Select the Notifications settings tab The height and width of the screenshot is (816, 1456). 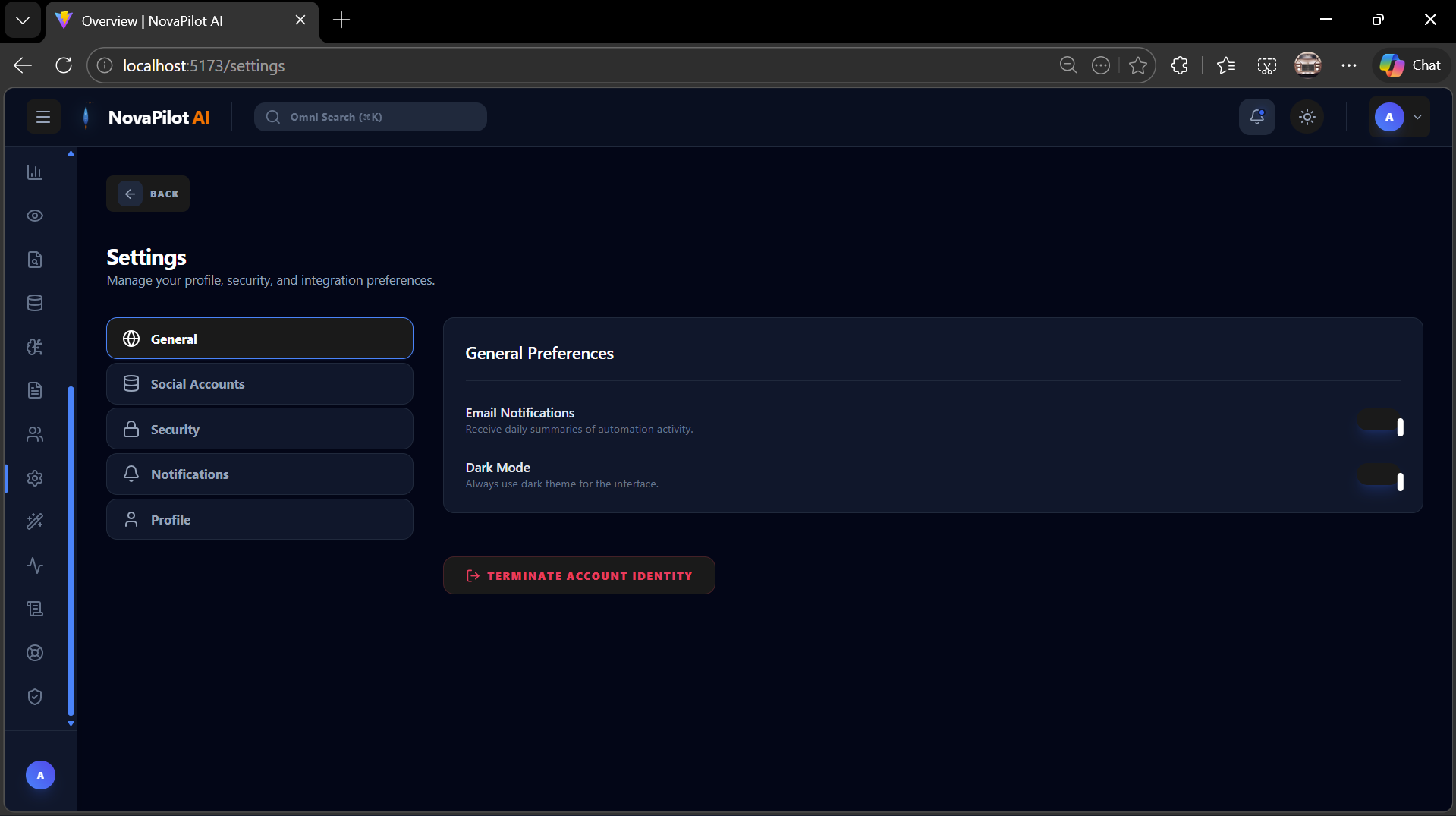pyautogui.click(x=259, y=474)
